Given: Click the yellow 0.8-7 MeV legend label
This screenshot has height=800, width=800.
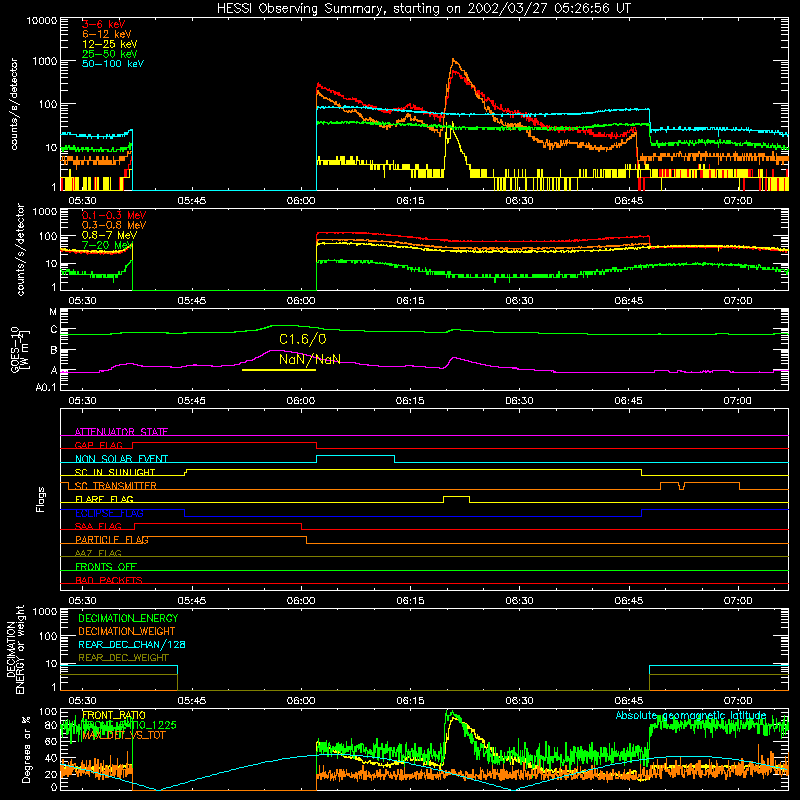Looking at the screenshot, I should click(110, 235).
